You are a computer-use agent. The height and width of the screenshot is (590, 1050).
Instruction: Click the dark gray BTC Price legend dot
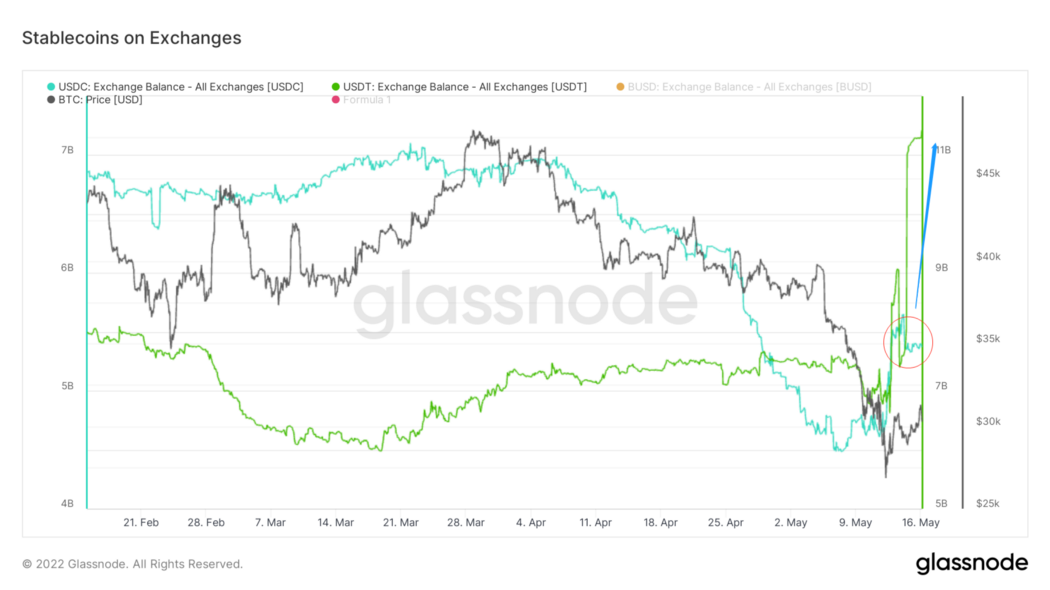52,100
